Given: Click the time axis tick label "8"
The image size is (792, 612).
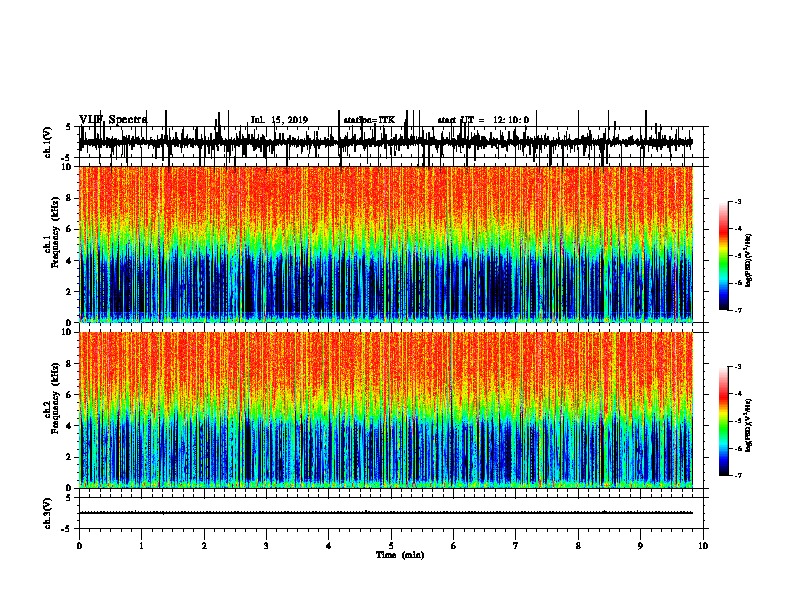Looking at the screenshot, I should pyautogui.click(x=578, y=546).
